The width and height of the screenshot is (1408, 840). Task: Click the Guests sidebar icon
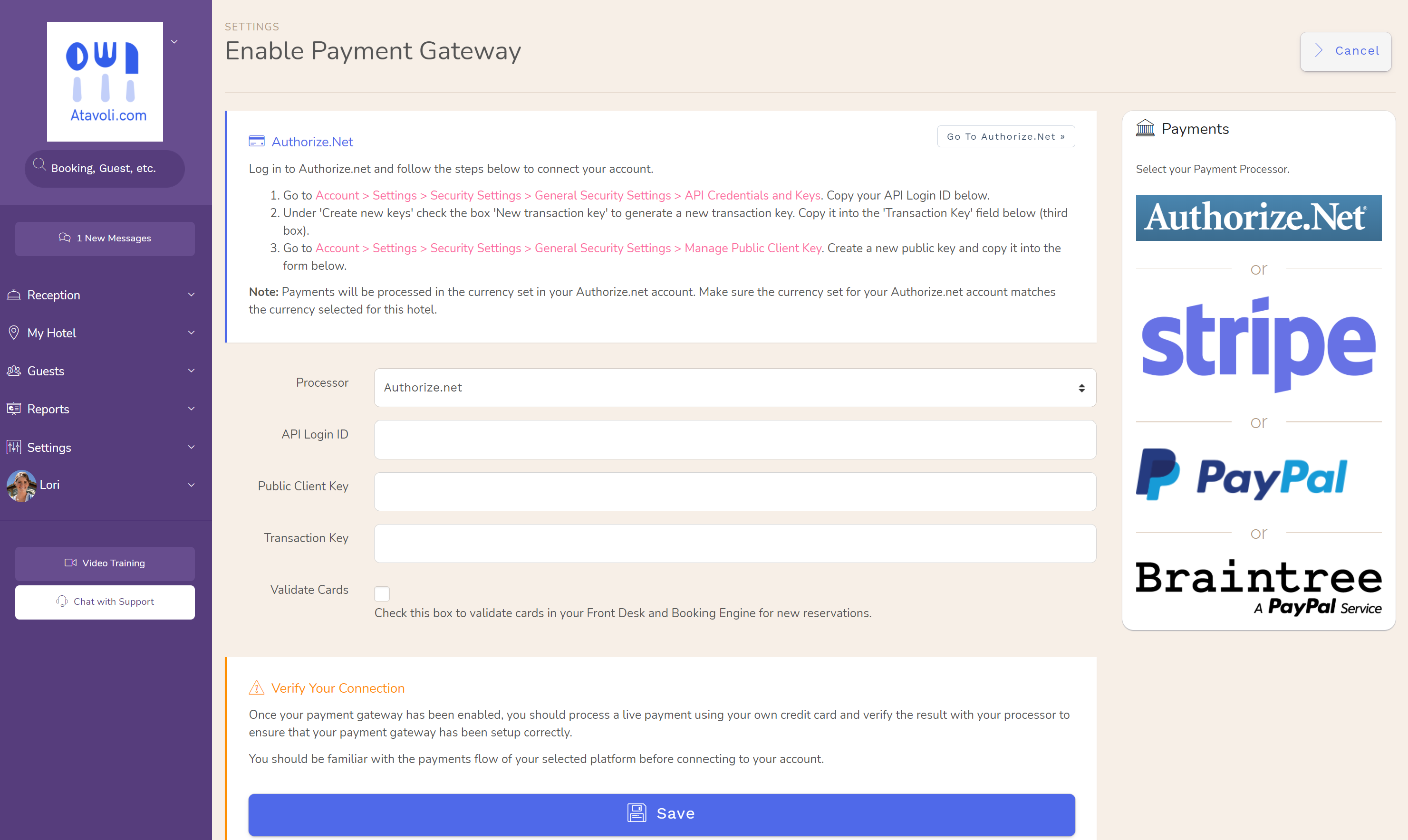15,371
